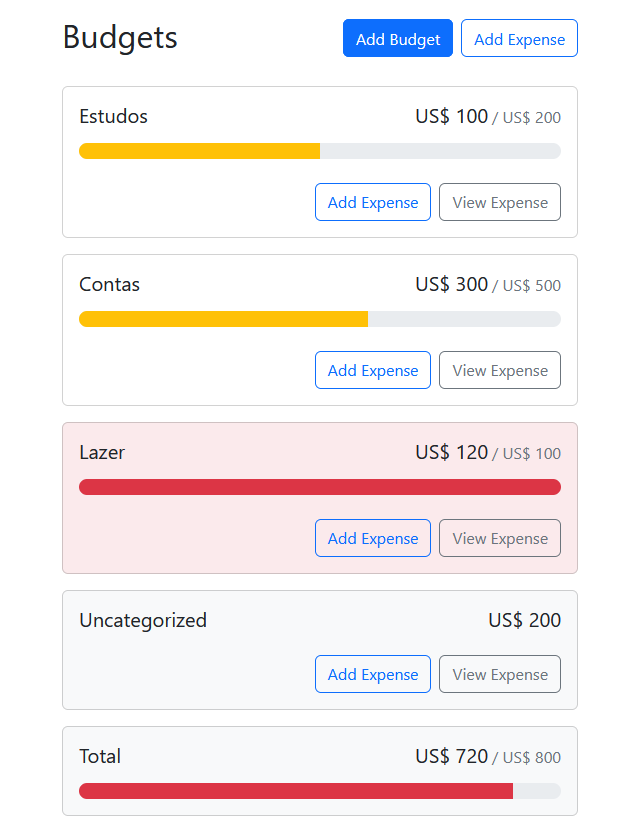Viewport: 618px width, 834px height.
Task: Add an expense to the Estudos budget
Action: tap(372, 202)
